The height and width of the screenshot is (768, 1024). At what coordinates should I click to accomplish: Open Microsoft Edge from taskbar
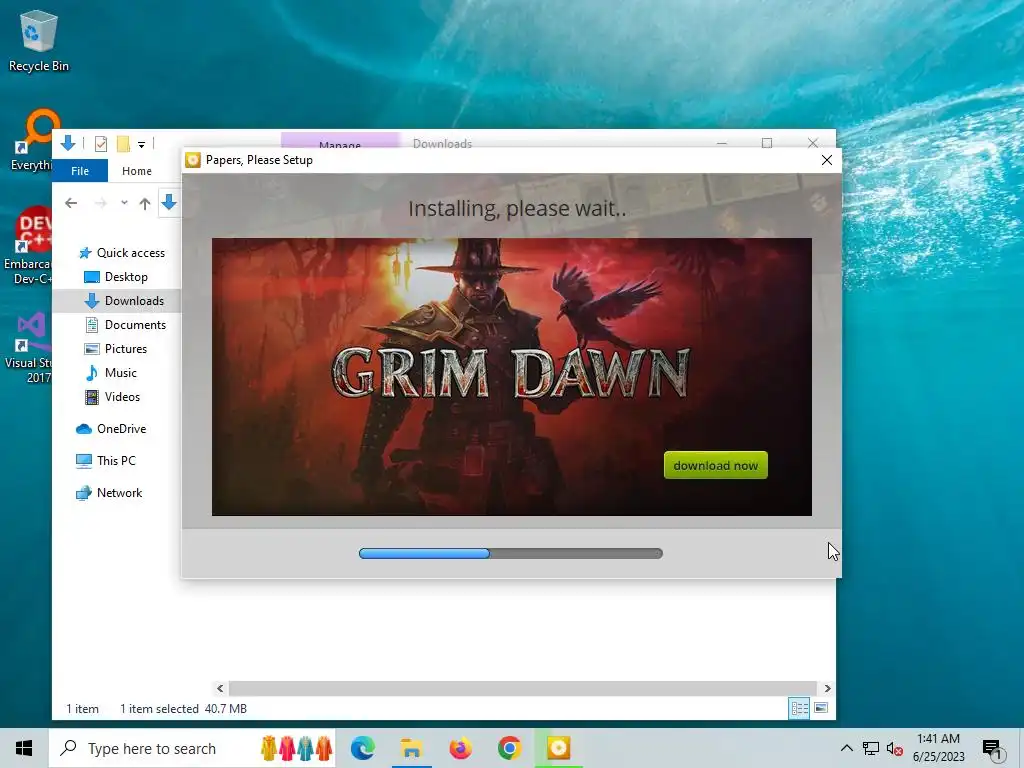[362, 748]
